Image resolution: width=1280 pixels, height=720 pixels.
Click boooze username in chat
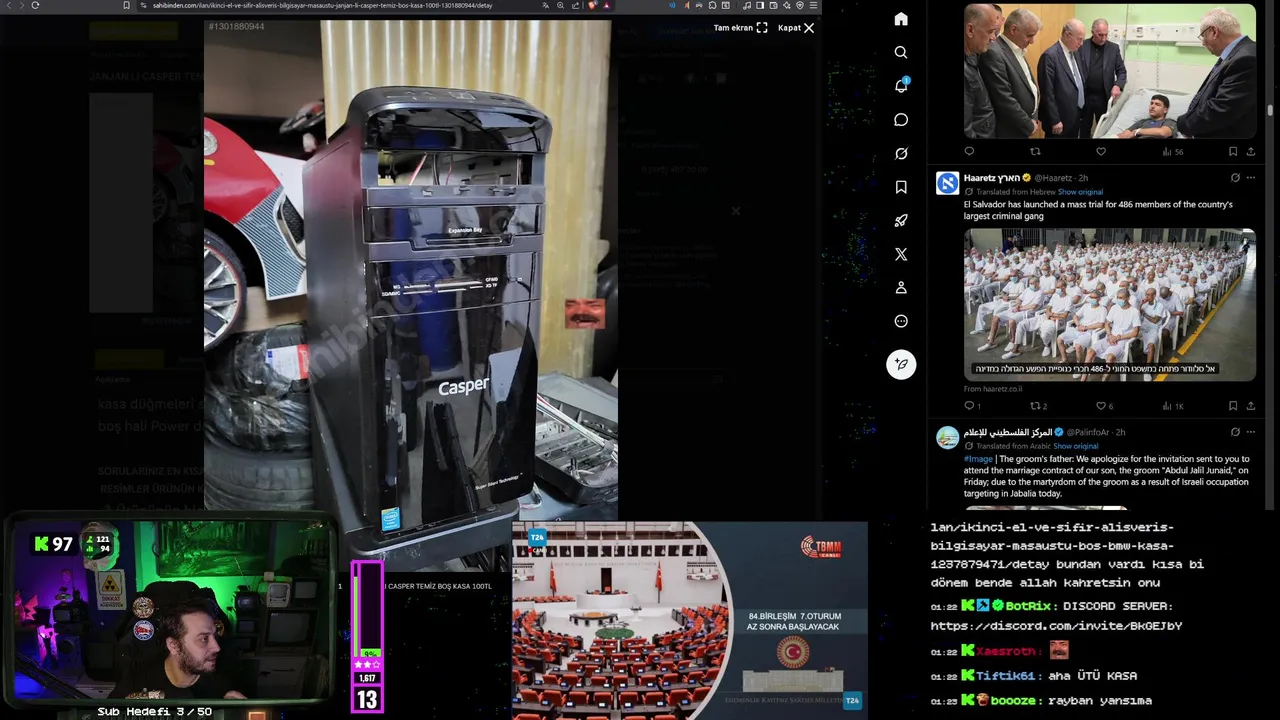tap(1014, 701)
